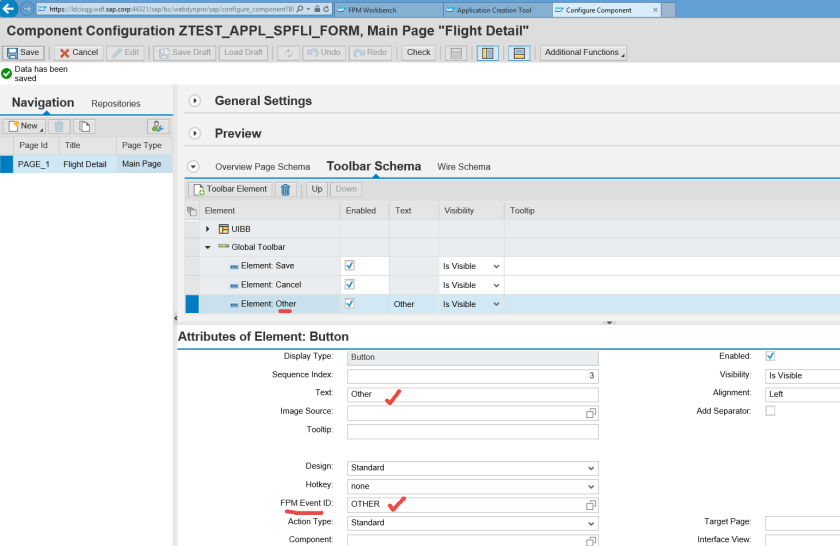Switch to the side-by-side layout icon
The width and height of the screenshot is (840, 546).
(487, 52)
